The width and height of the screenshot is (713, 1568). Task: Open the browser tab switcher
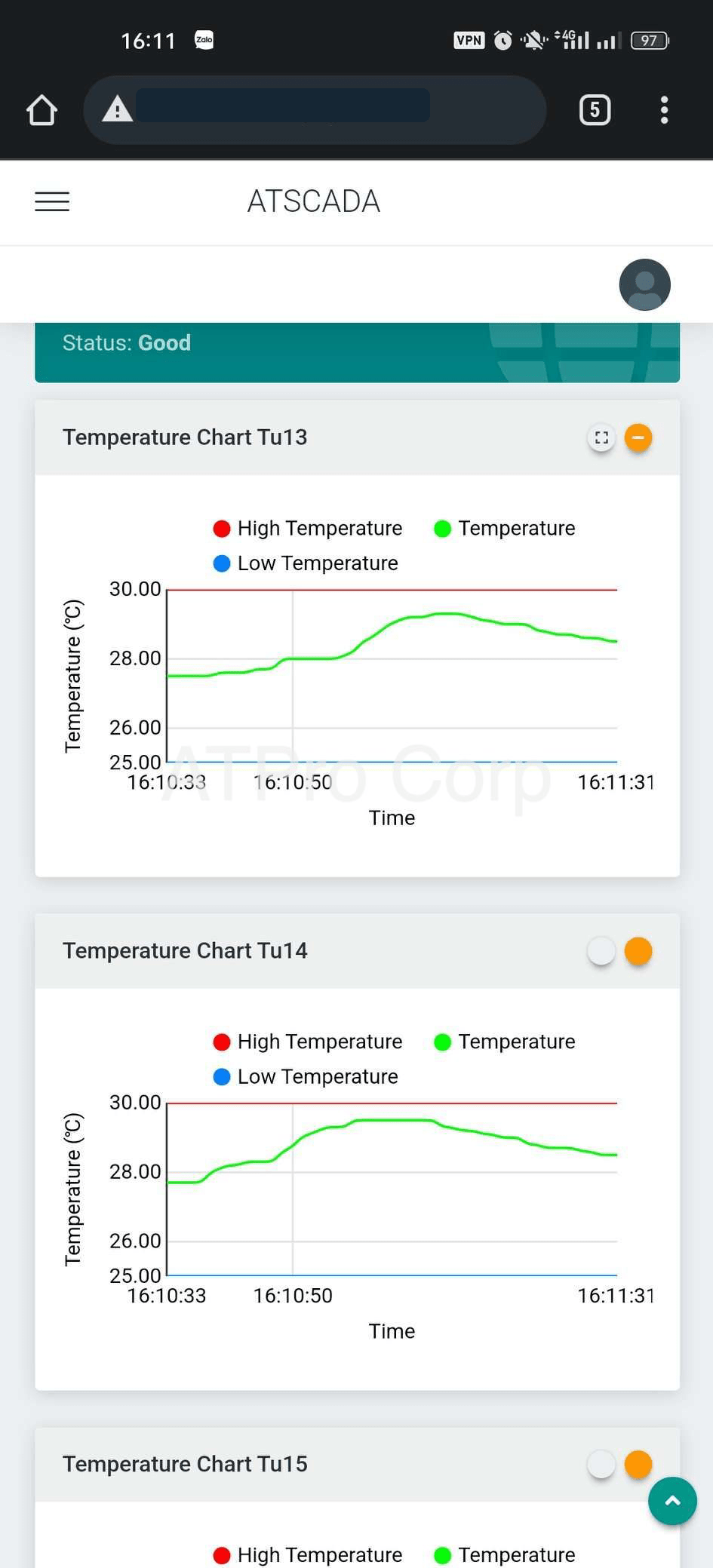click(595, 110)
